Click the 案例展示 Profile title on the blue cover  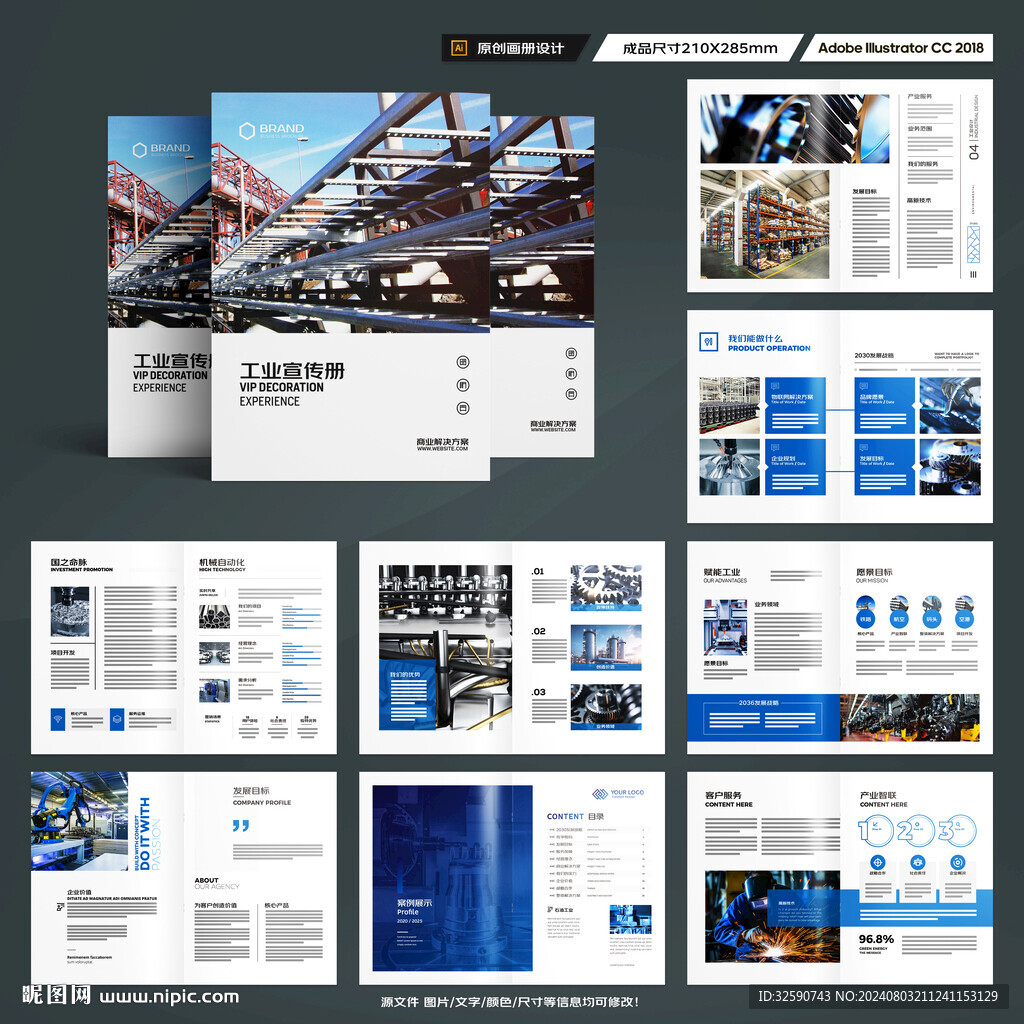[414, 907]
